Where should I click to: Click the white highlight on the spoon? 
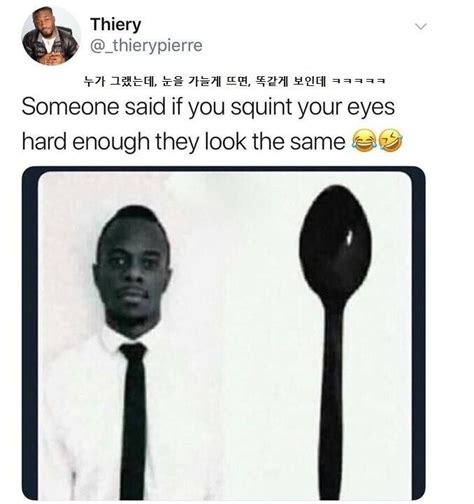click(x=349, y=238)
